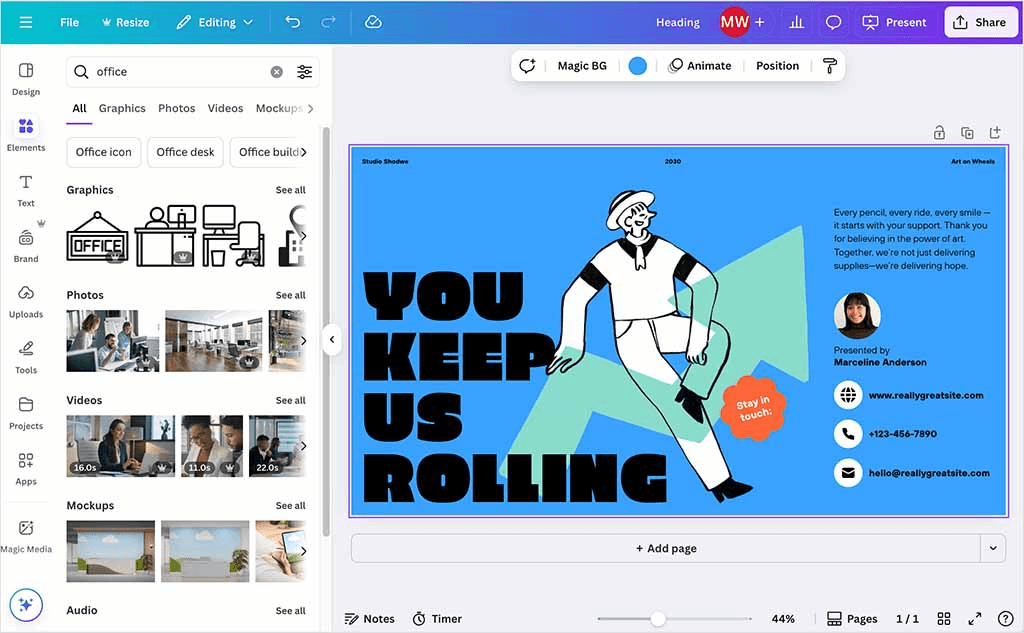Collapse the search side panel
The image size is (1024, 633).
click(332, 339)
